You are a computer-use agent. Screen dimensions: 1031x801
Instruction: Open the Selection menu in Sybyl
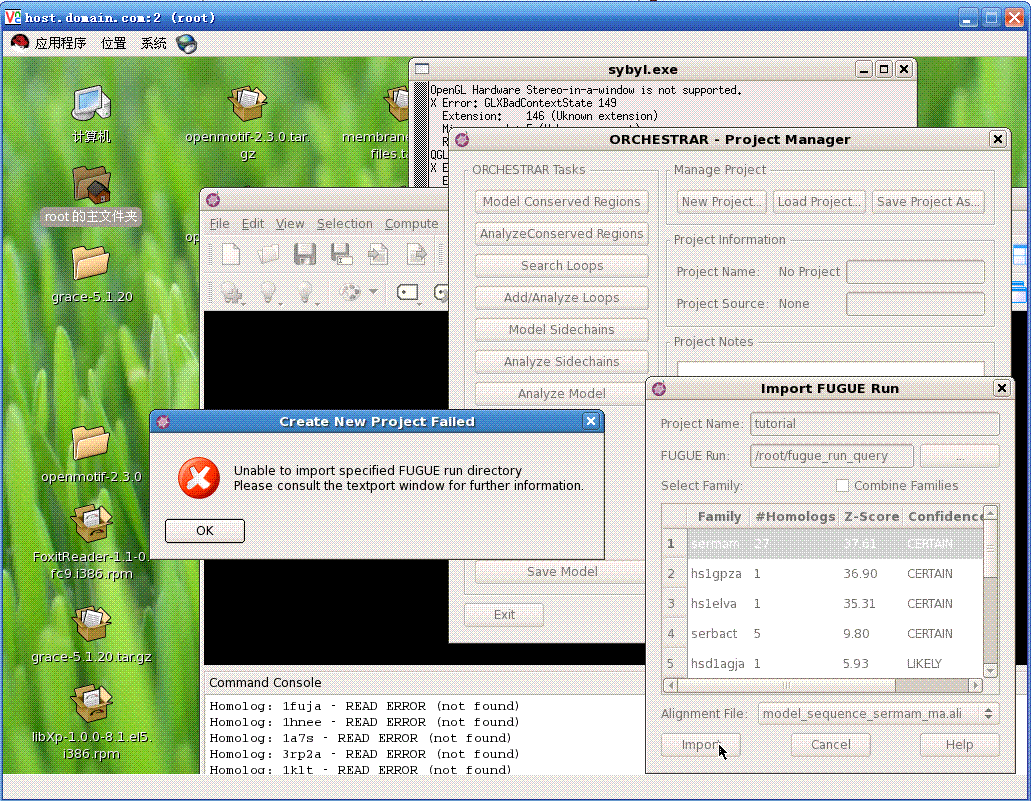pos(345,224)
